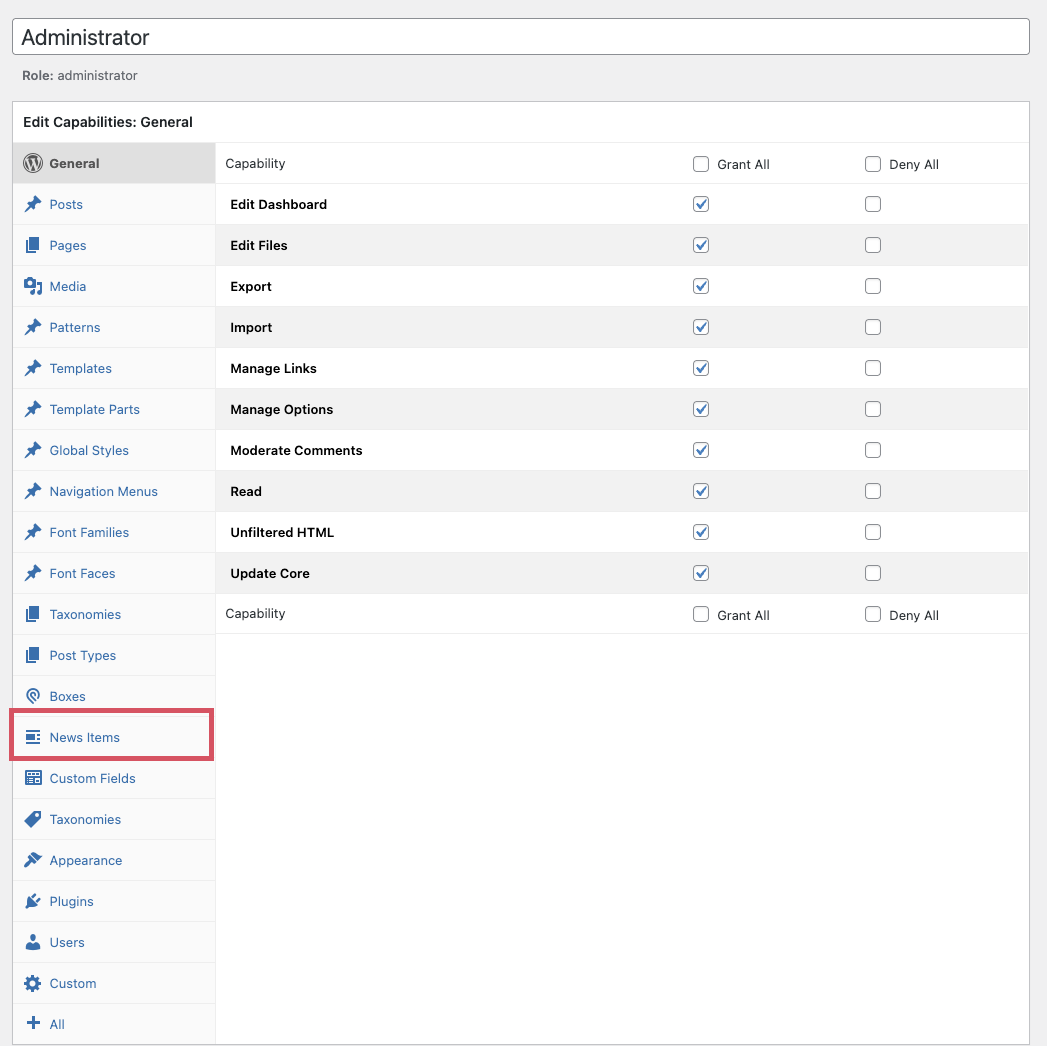Click the plus icon beside All
The height and width of the screenshot is (1046, 1047).
33,1024
